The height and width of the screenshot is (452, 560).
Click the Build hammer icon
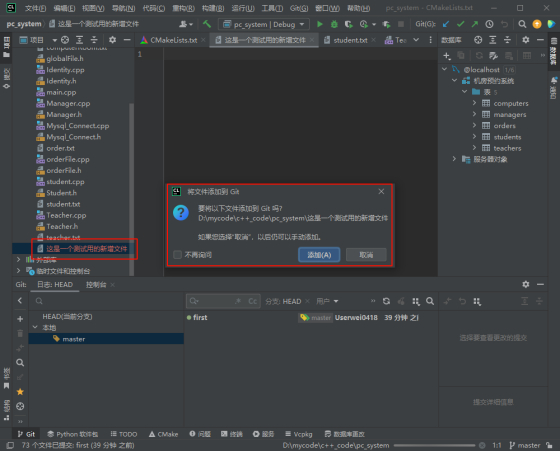point(207,24)
